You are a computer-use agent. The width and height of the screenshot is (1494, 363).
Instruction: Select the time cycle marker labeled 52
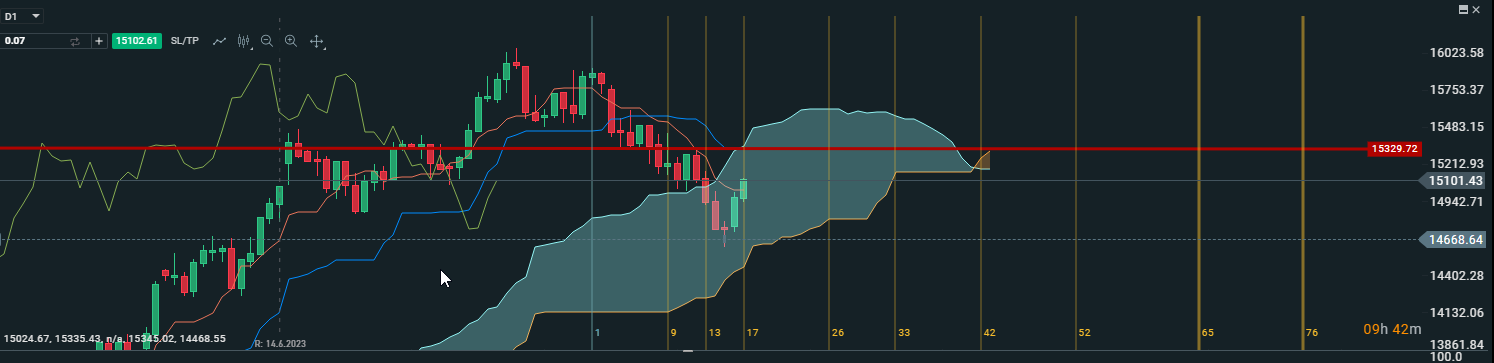tap(1084, 332)
